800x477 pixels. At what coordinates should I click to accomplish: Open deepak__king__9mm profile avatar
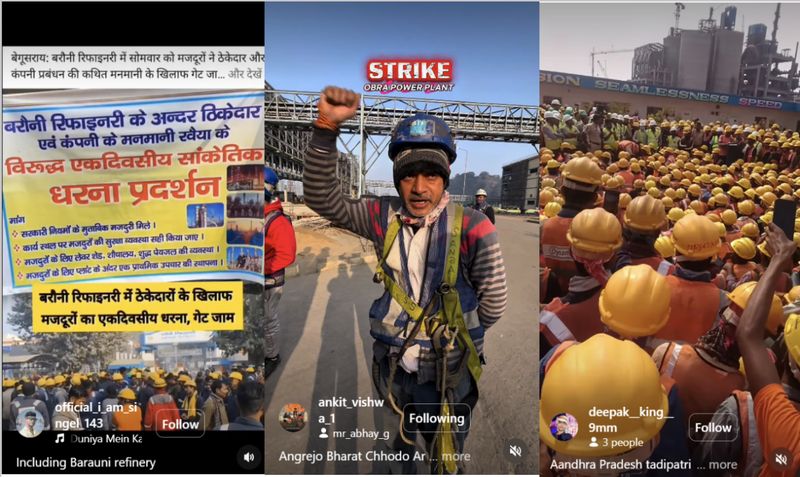(564, 427)
